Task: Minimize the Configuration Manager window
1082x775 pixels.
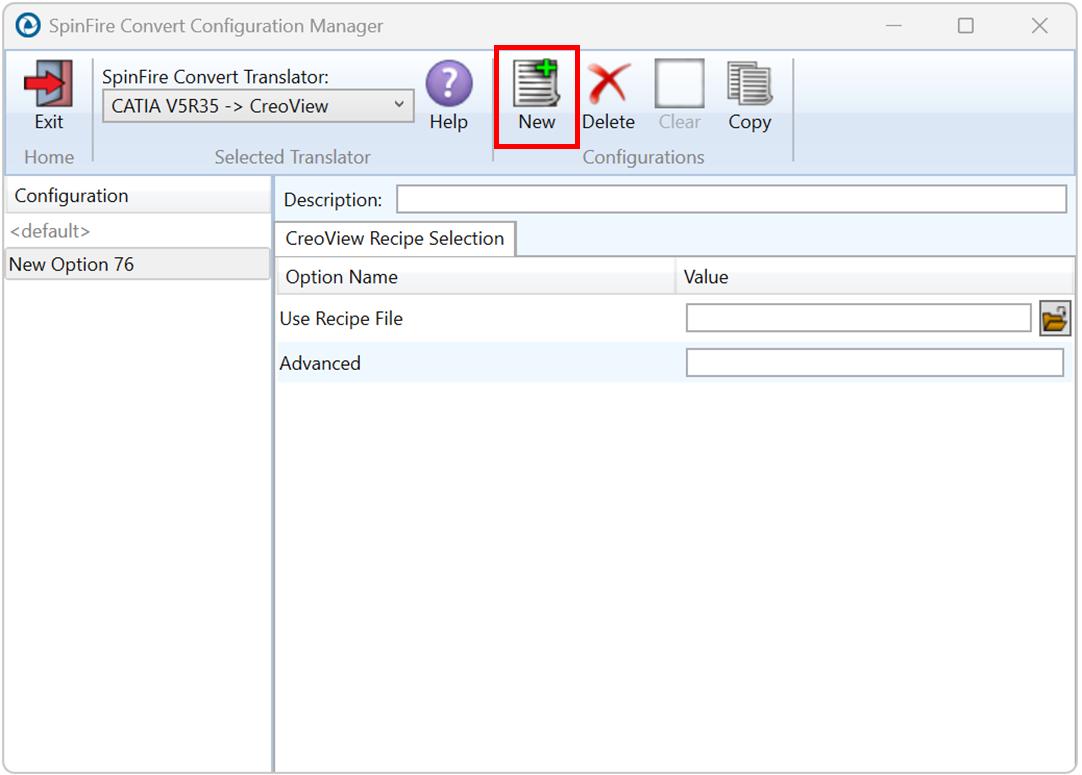Action: [894, 26]
